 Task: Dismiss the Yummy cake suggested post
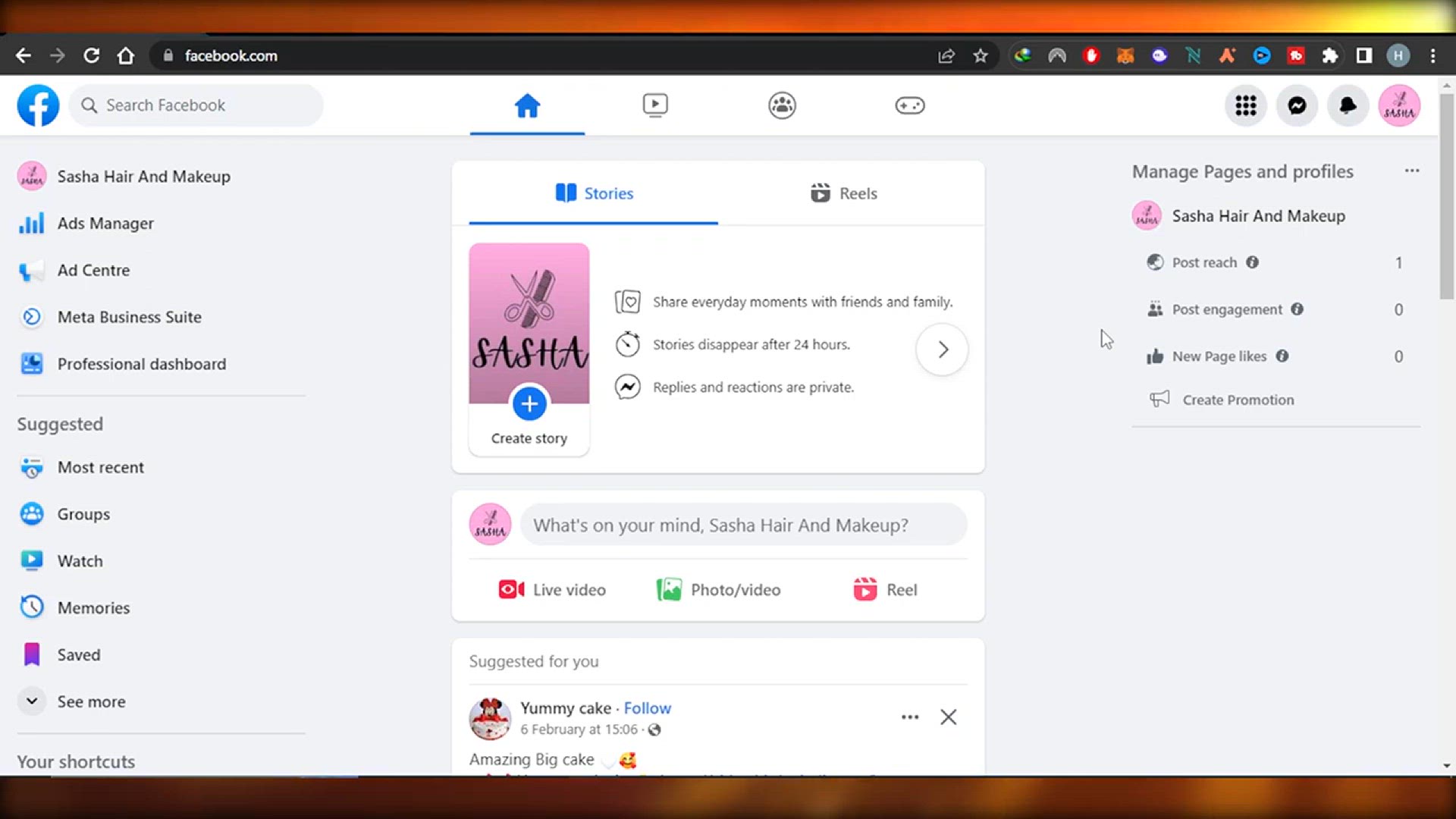(948, 717)
